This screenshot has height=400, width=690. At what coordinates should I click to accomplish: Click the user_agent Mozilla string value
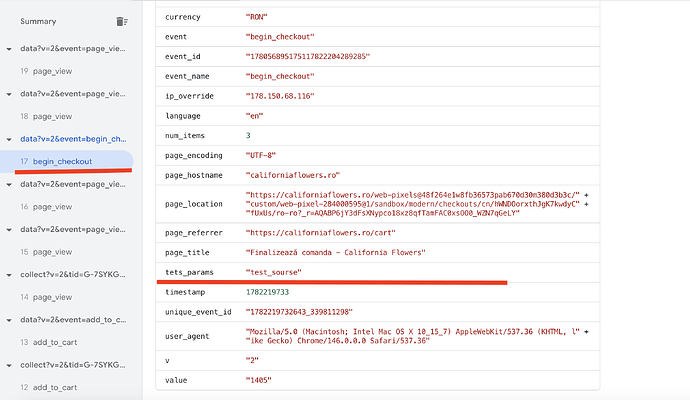pyautogui.click(x=417, y=336)
